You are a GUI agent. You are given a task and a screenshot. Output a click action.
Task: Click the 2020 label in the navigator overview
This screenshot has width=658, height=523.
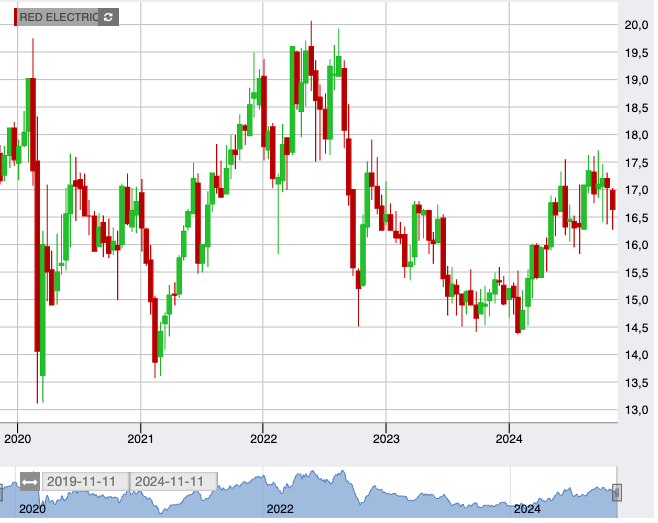[x=32, y=510]
